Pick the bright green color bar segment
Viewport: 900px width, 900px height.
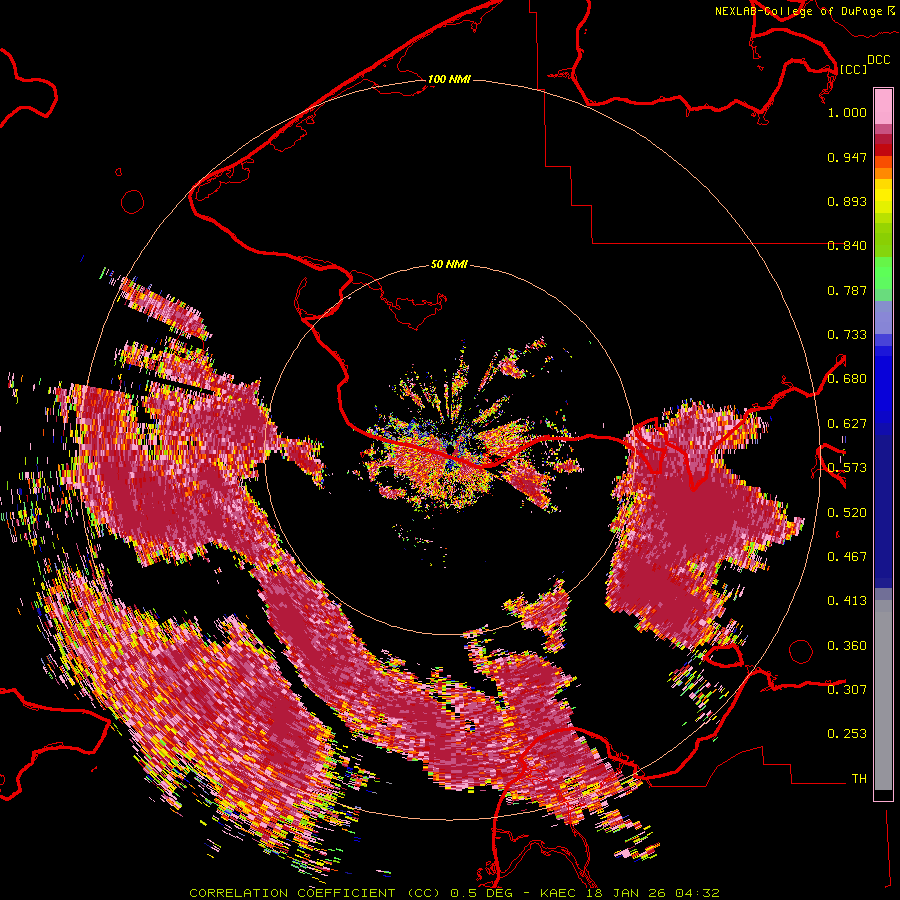(883, 273)
